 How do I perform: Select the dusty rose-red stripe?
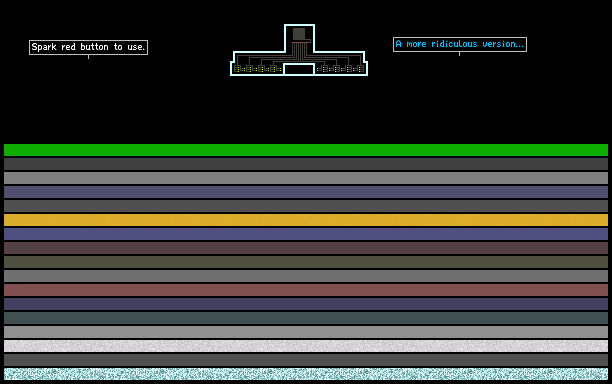tap(306, 290)
